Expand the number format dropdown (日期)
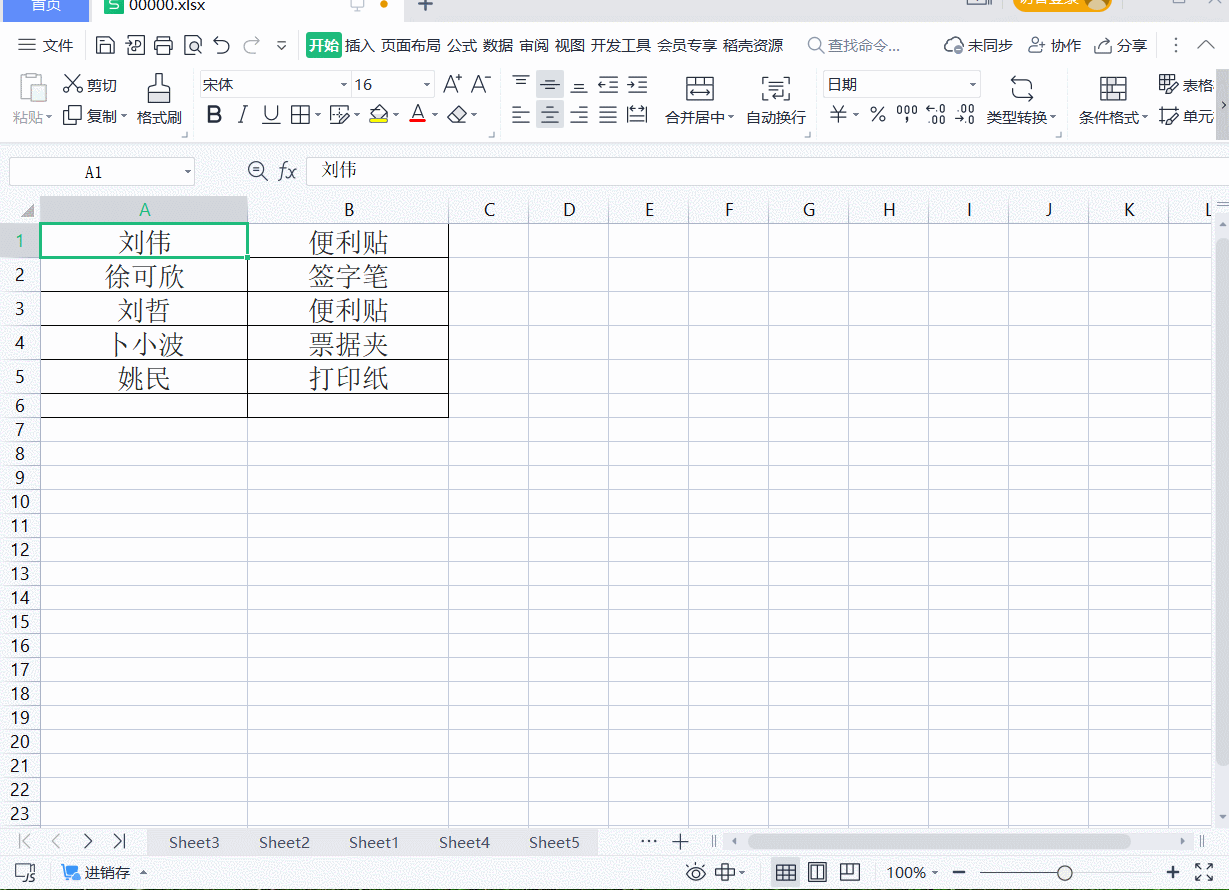This screenshot has width=1229, height=890. tap(972, 85)
